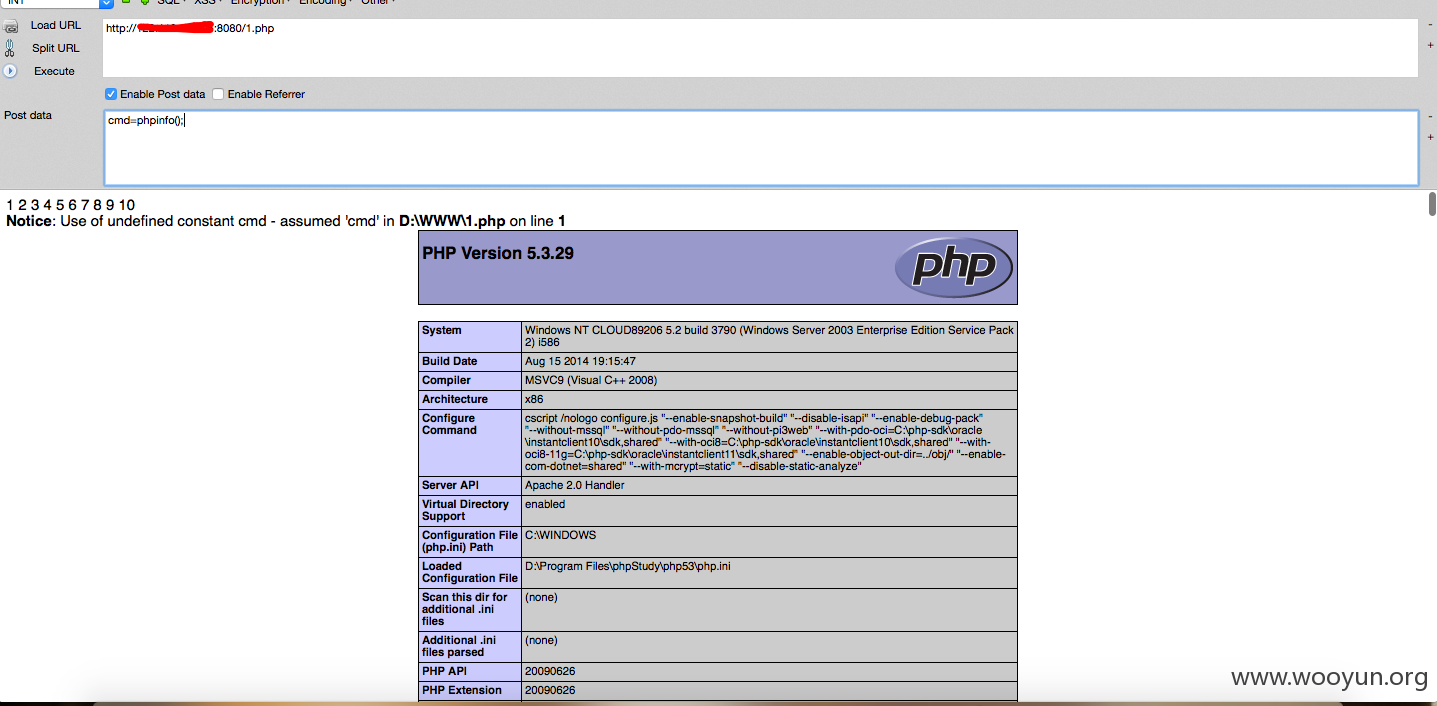Click the 'Loaded Configuration File' header

tap(470, 572)
